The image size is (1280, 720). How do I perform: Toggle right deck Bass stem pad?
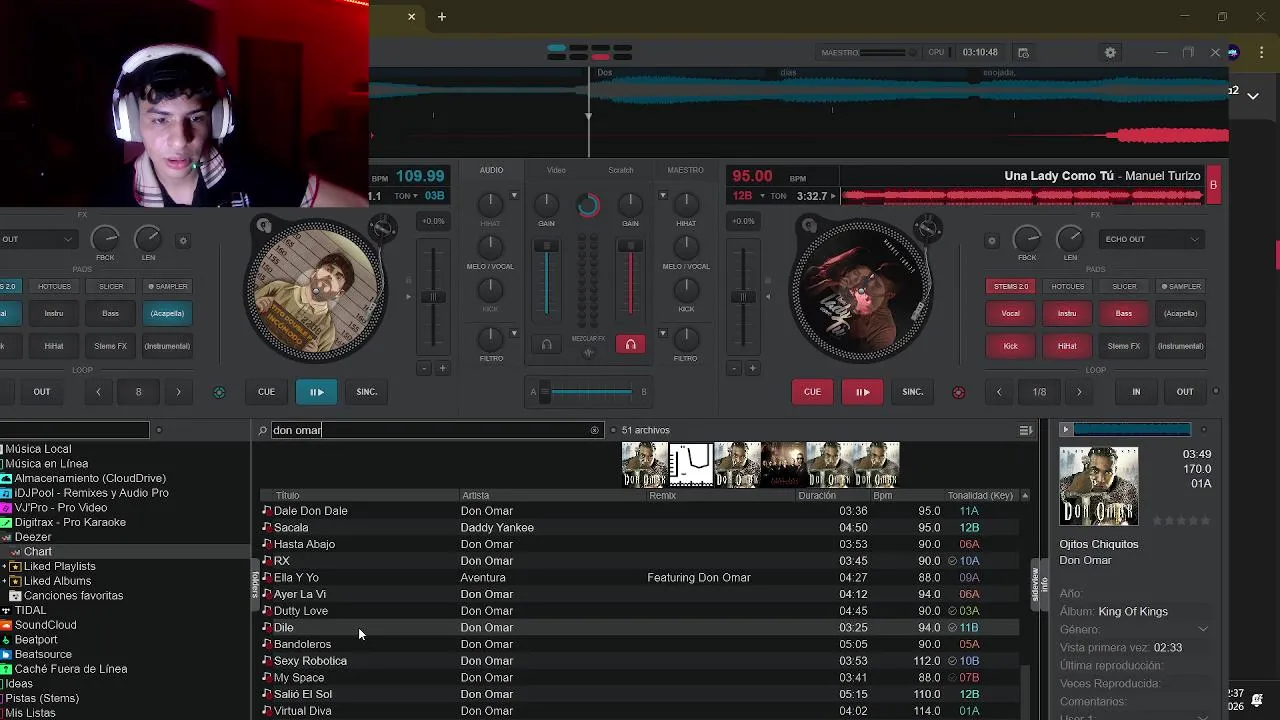(x=1124, y=313)
